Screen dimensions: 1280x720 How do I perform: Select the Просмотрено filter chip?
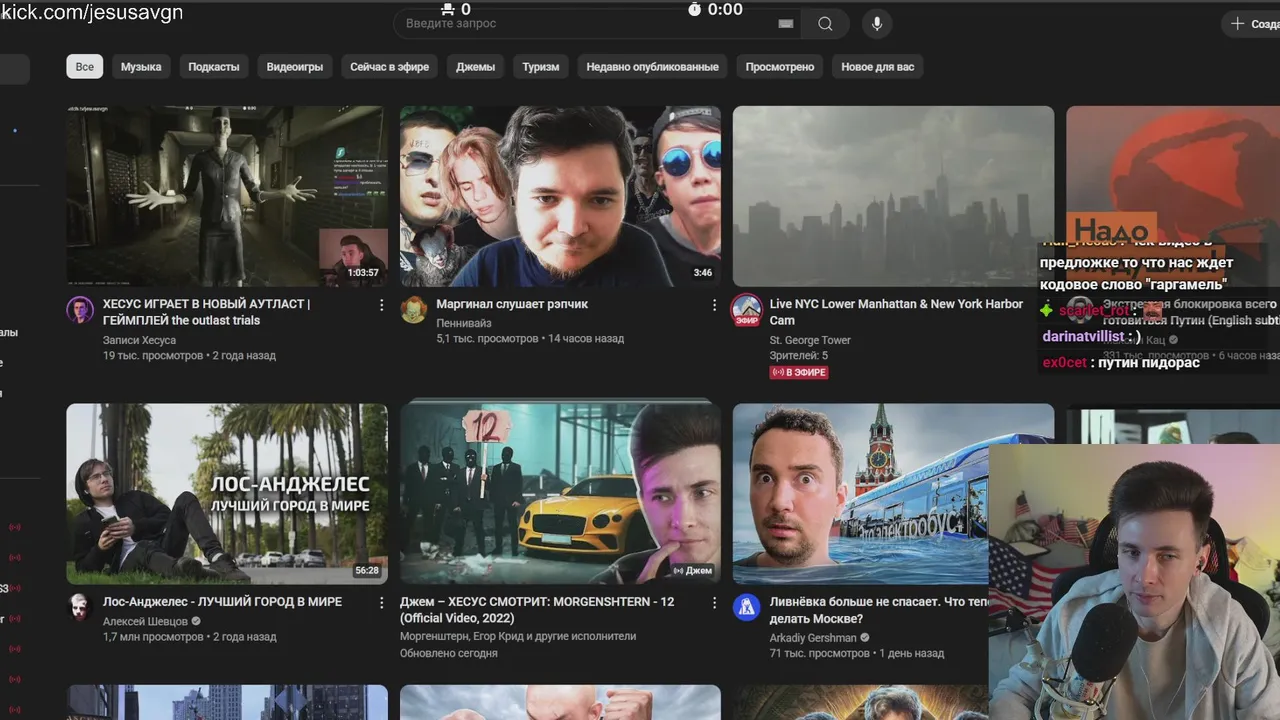click(780, 67)
